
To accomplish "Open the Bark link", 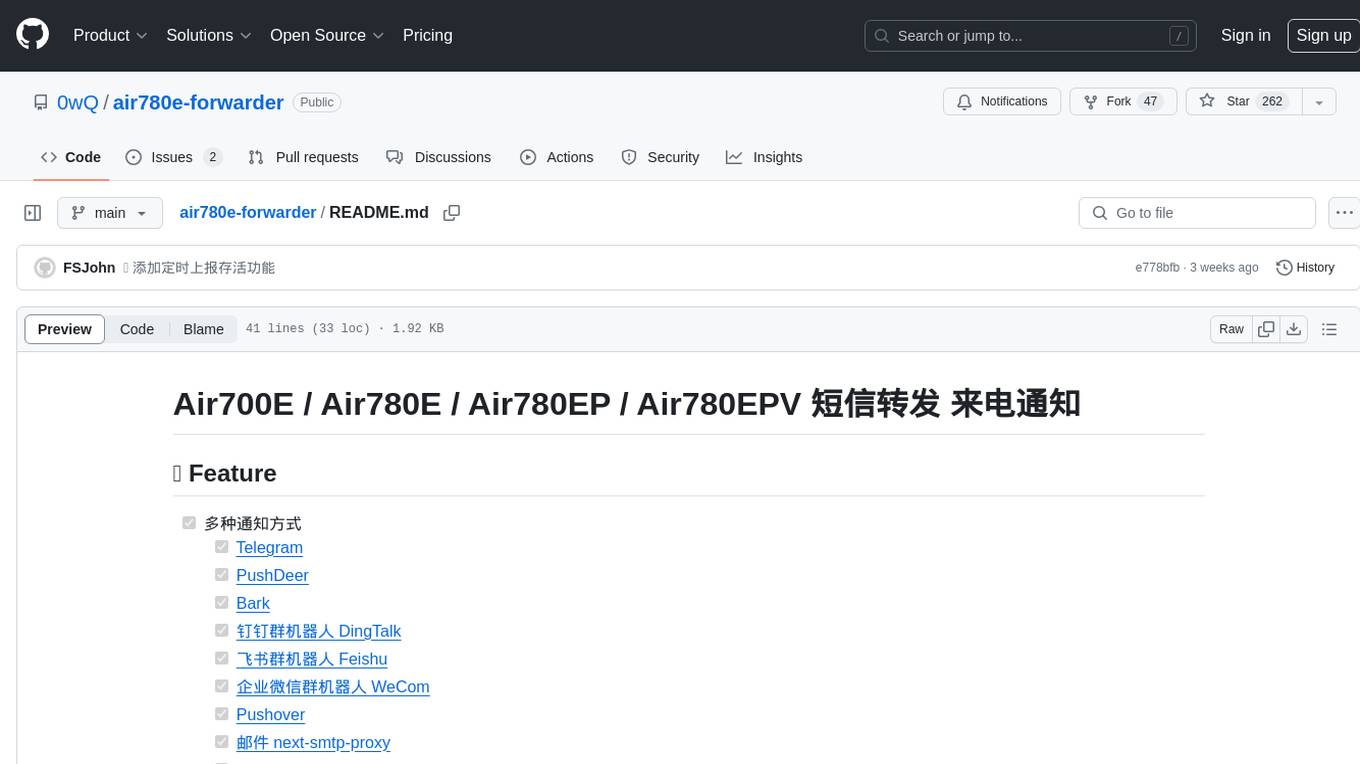I will pyautogui.click(x=253, y=603).
